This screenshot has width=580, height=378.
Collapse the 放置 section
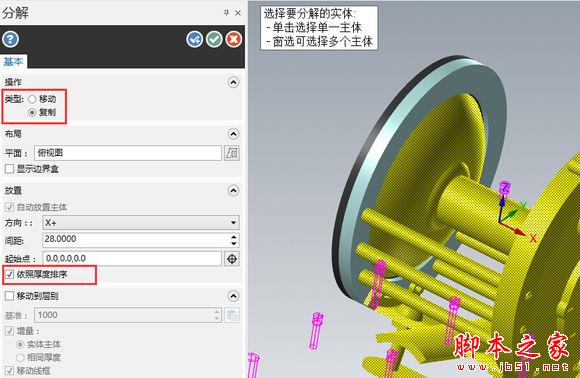(x=233, y=190)
